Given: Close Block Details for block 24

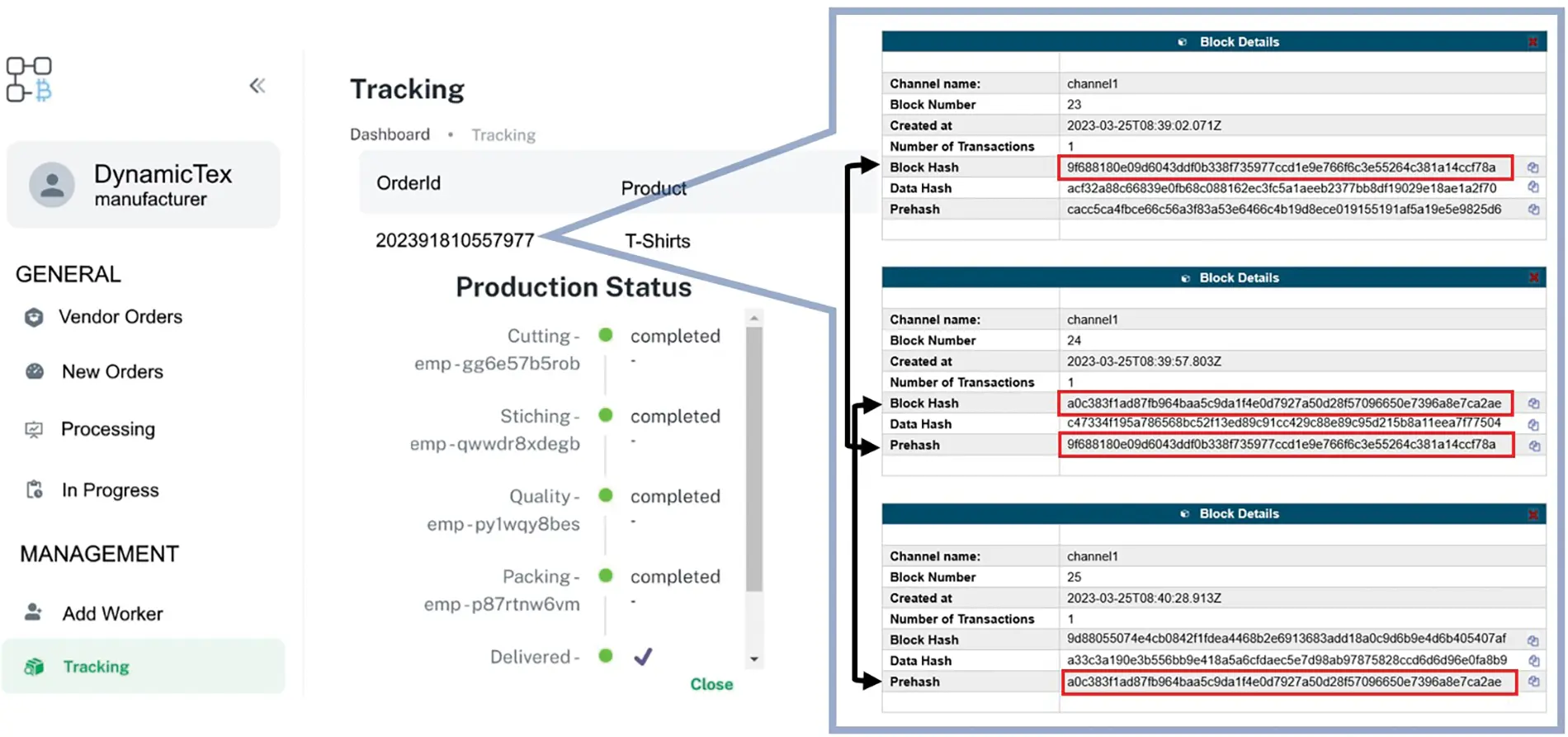Looking at the screenshot, I should coord(1533,277).
